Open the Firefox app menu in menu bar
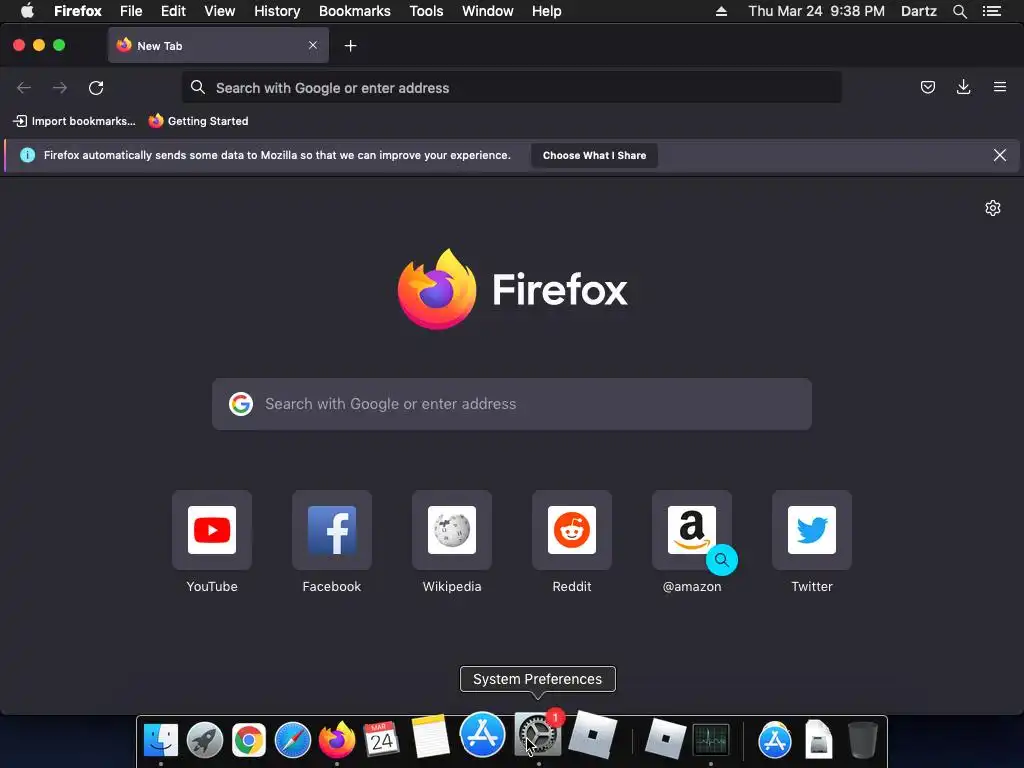This screenshot has width=1024, height=768. 78,11
